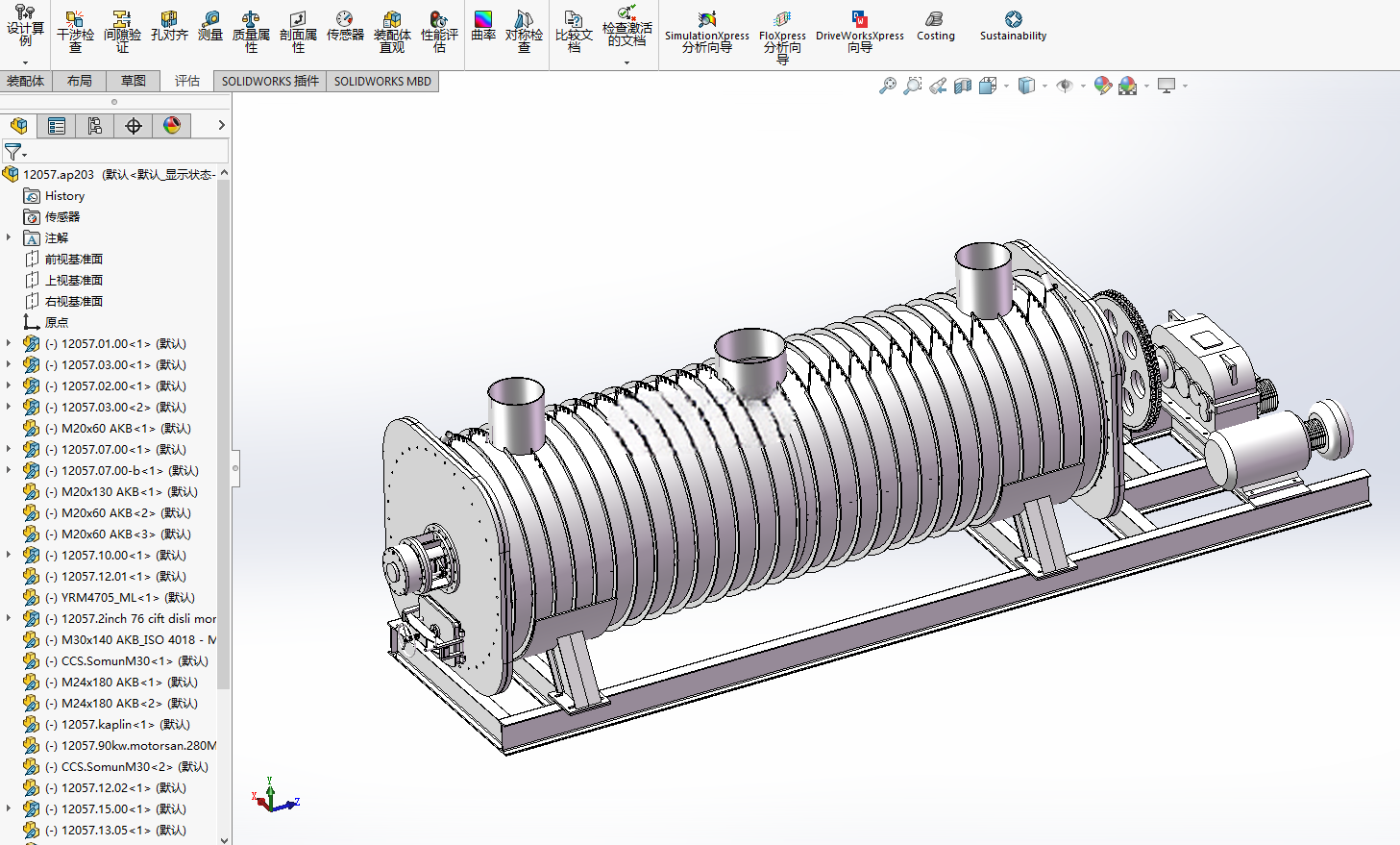Open the ConfigurationManager tab icon
Viewport: 1400px width, 845px height.
click(94, 126)
